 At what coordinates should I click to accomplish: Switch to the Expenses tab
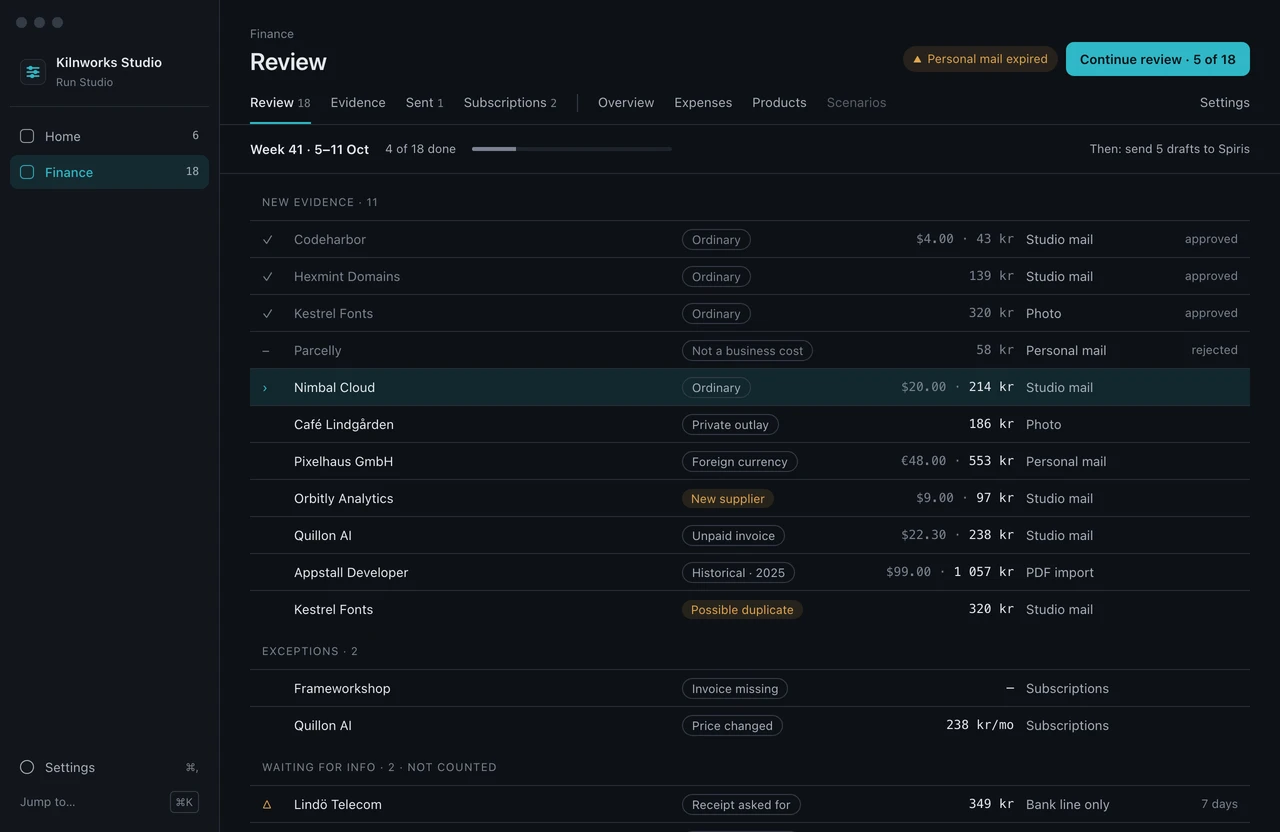(703, 103)
